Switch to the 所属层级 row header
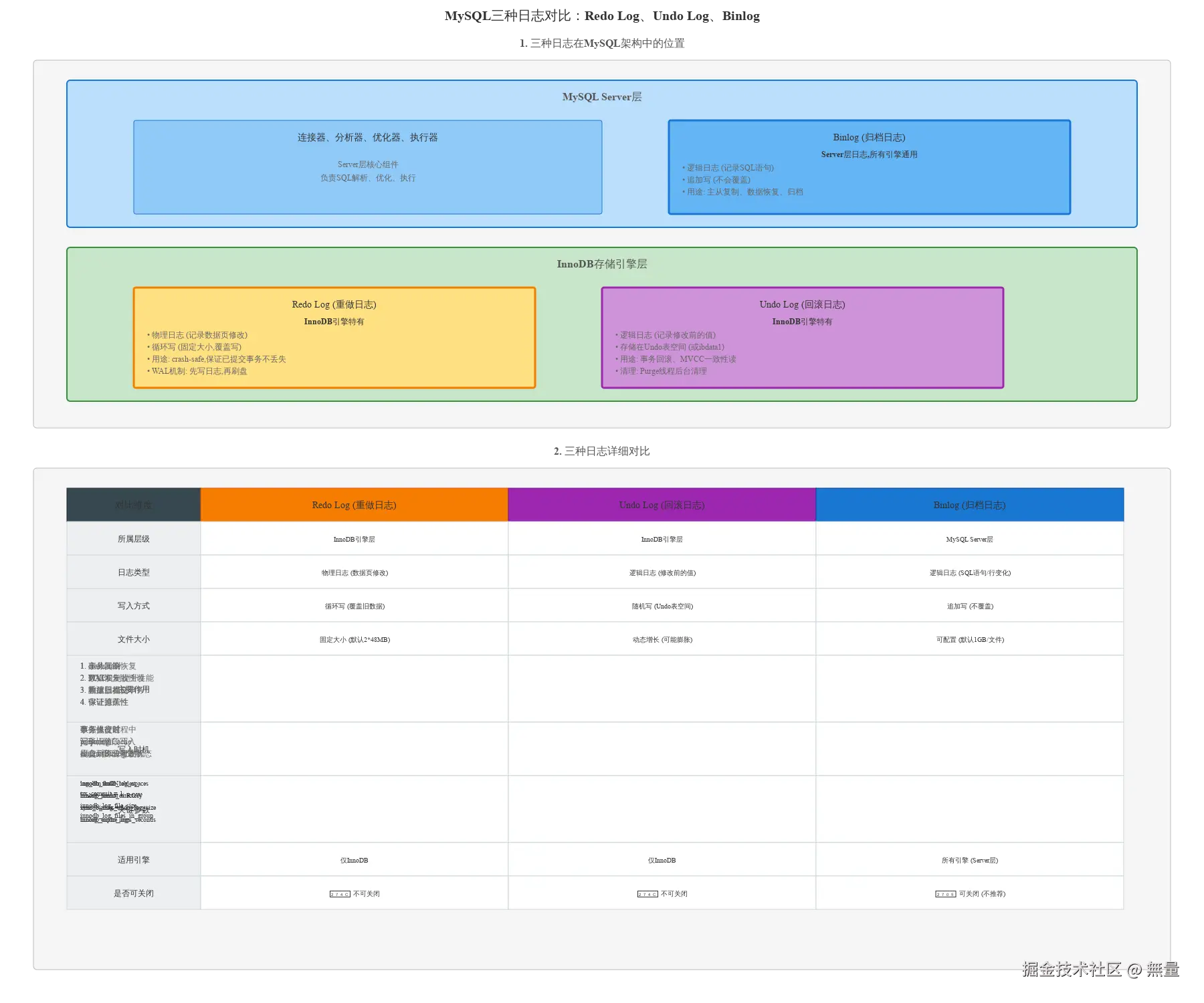Viewport: 1204px width, 1003px height. (x=132, y=538)
